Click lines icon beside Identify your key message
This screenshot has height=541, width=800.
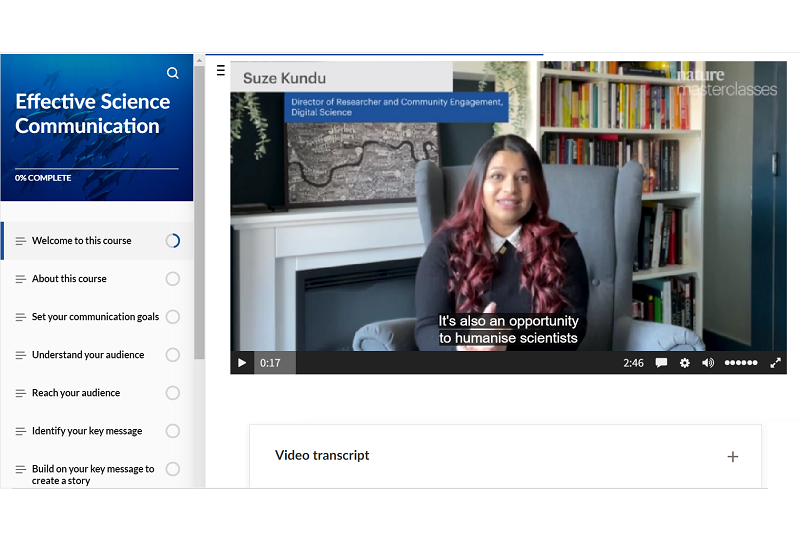[20, 431]
